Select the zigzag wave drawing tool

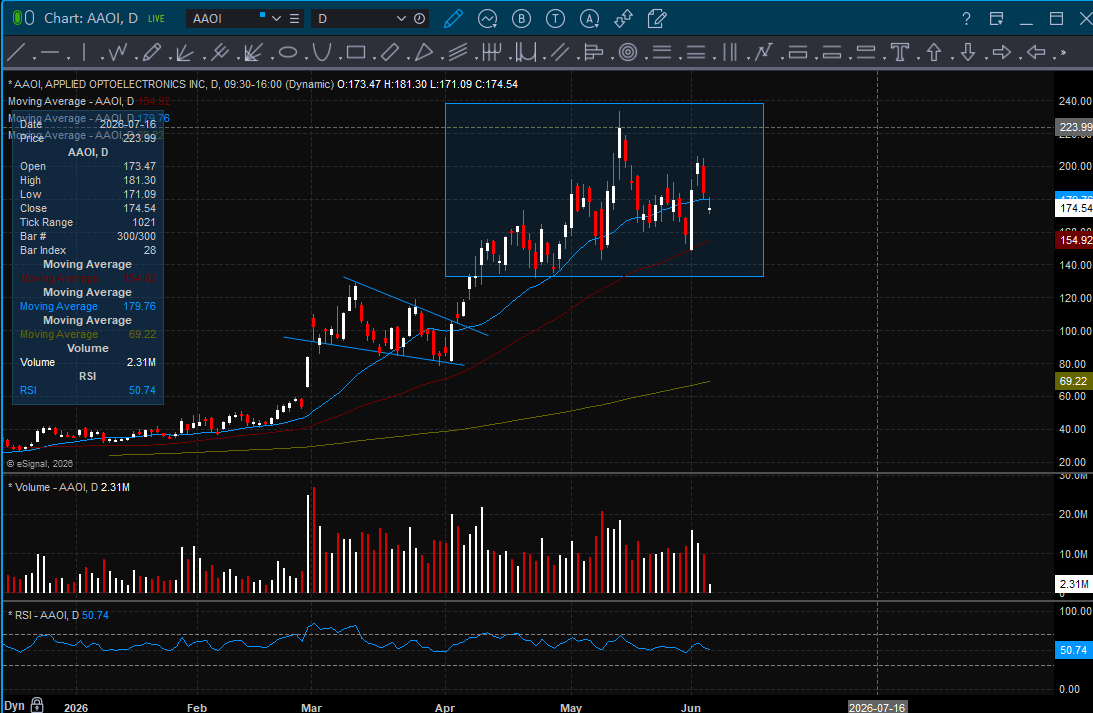[x=117, y=52]
